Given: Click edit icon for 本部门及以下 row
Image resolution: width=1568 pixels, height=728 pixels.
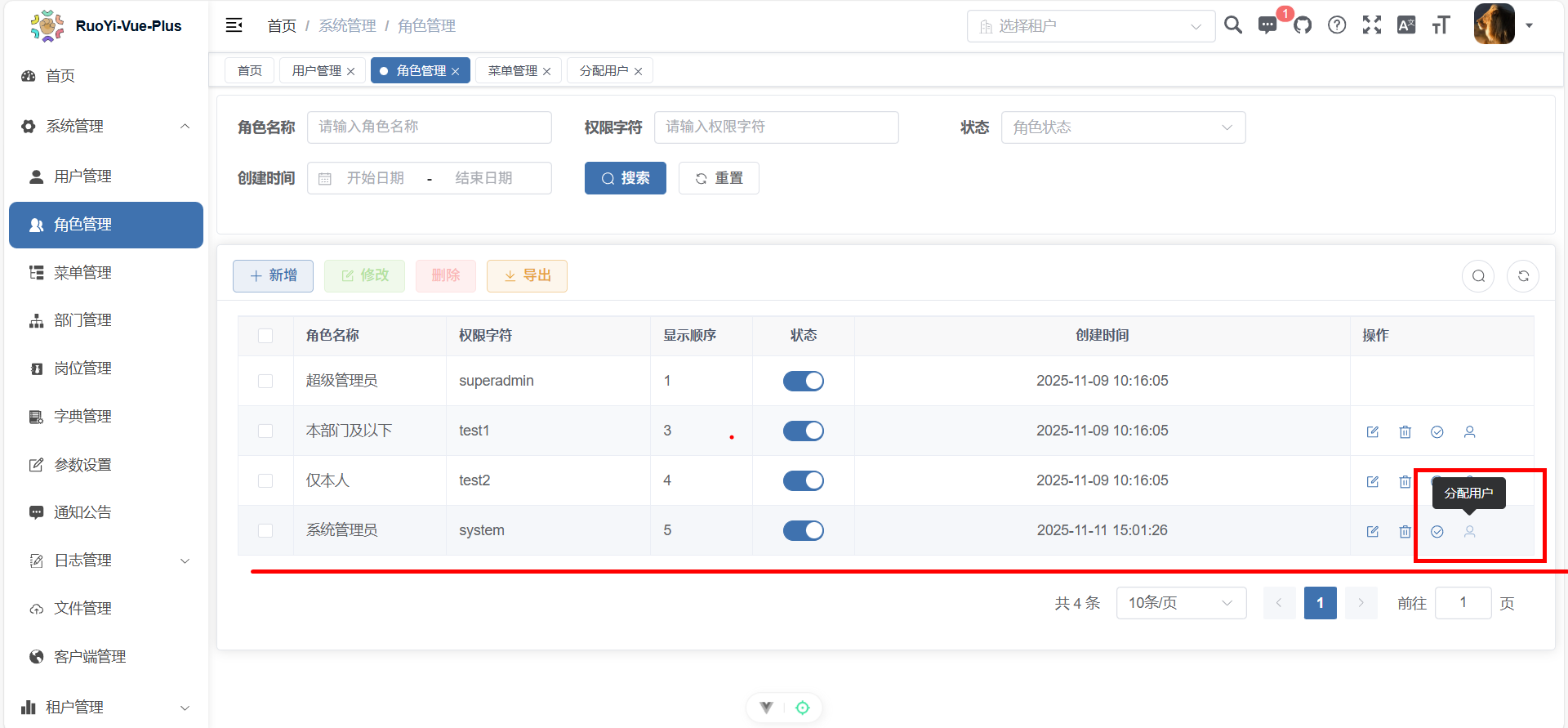Looking at the screenshot, I should [1373, 431].
